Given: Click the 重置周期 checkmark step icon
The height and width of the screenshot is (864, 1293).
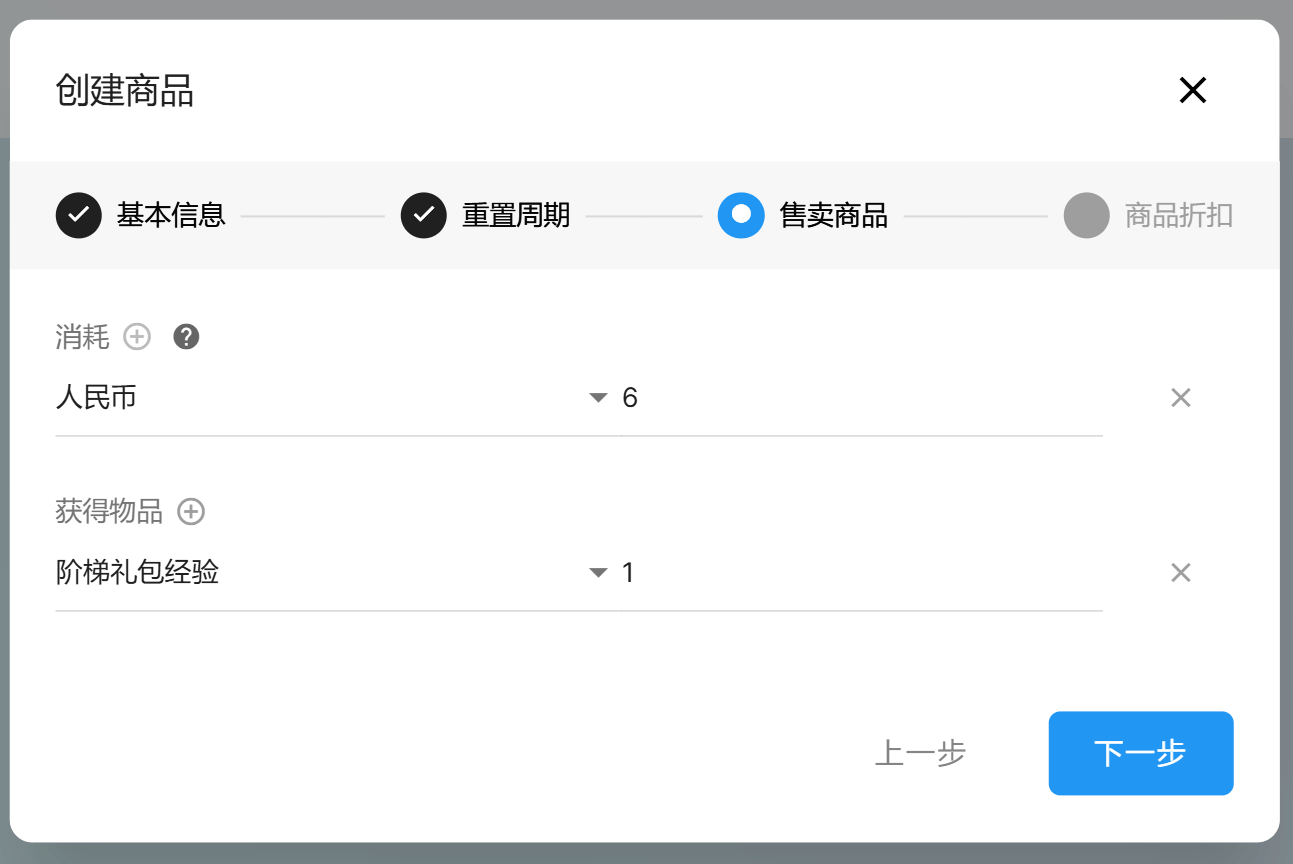Looking at the screenshot, I should click(x=424, y=215).
